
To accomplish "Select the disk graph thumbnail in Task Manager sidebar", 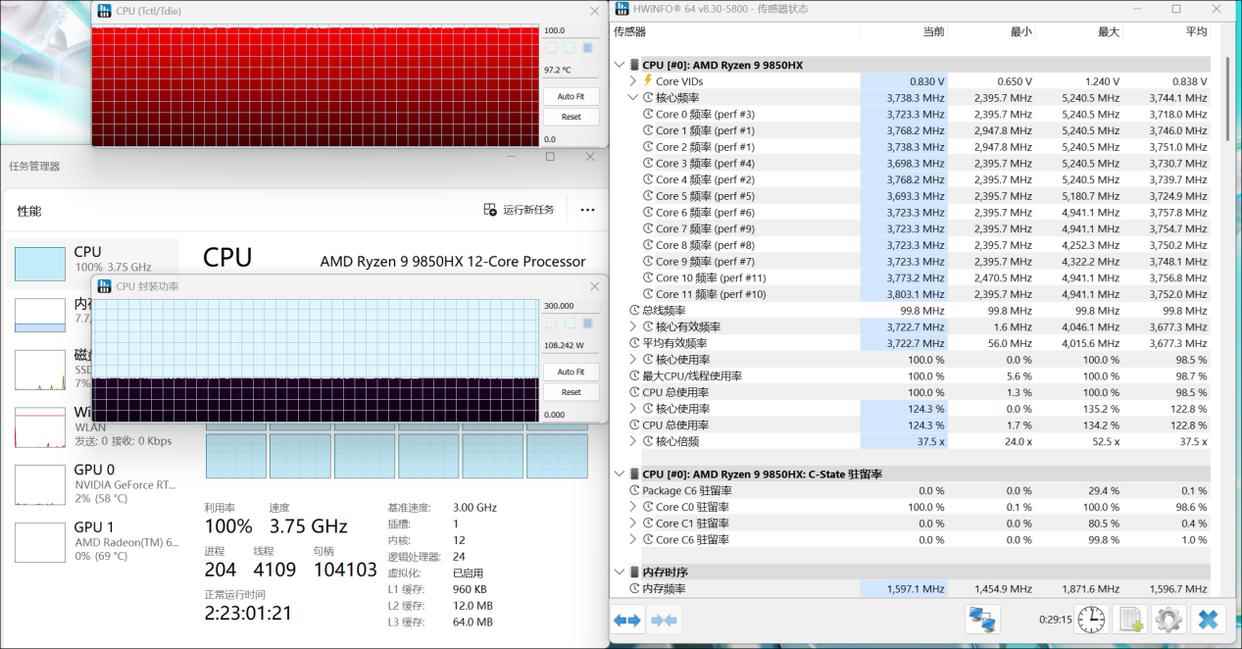I will tap(40, 372).
